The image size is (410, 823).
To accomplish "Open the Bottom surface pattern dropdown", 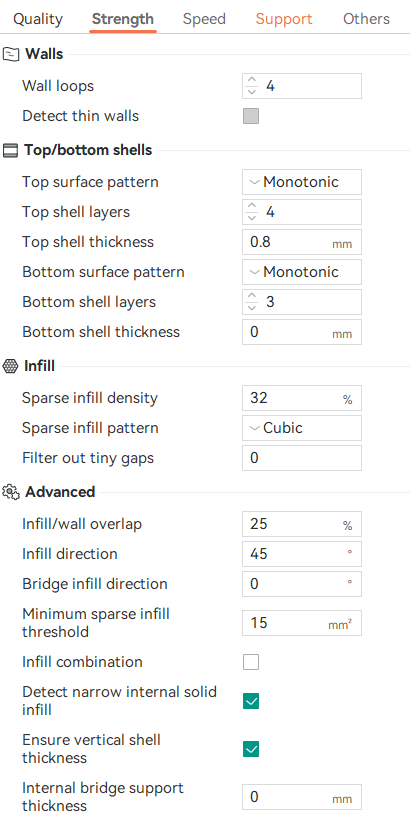I will [302, 272].
